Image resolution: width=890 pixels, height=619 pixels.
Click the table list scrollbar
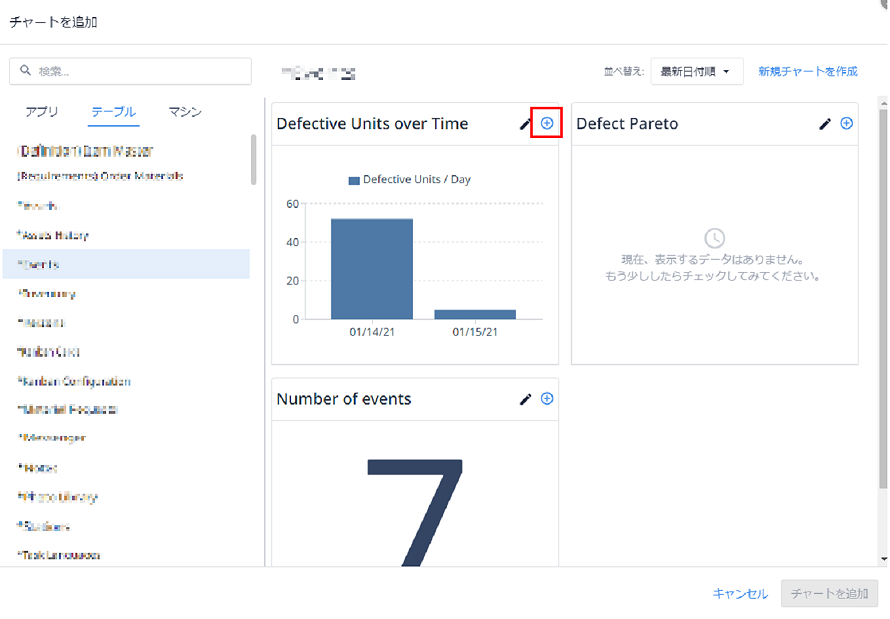(x=253, y=159)
